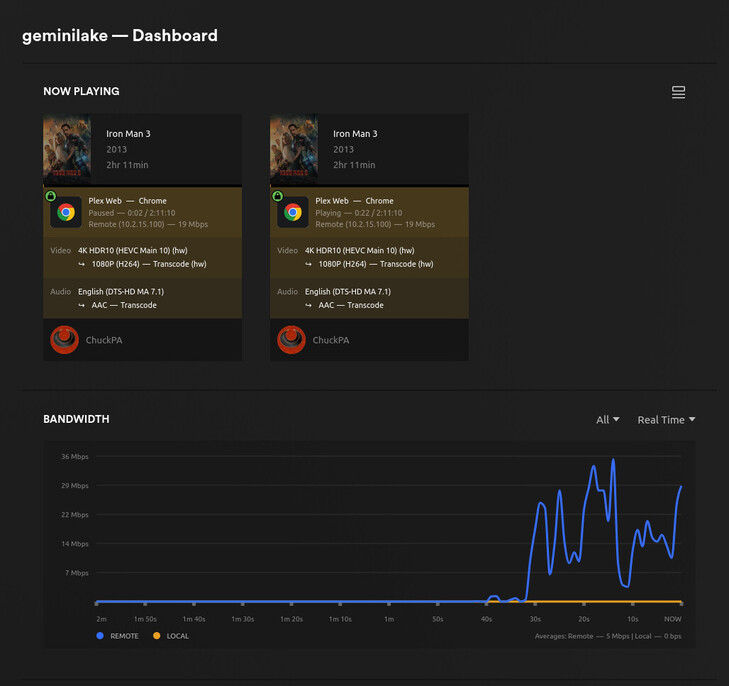Screen dimensions: 729x686
Task: Click Chrome icon on the Playing session
Action: [x=293, y=212]
